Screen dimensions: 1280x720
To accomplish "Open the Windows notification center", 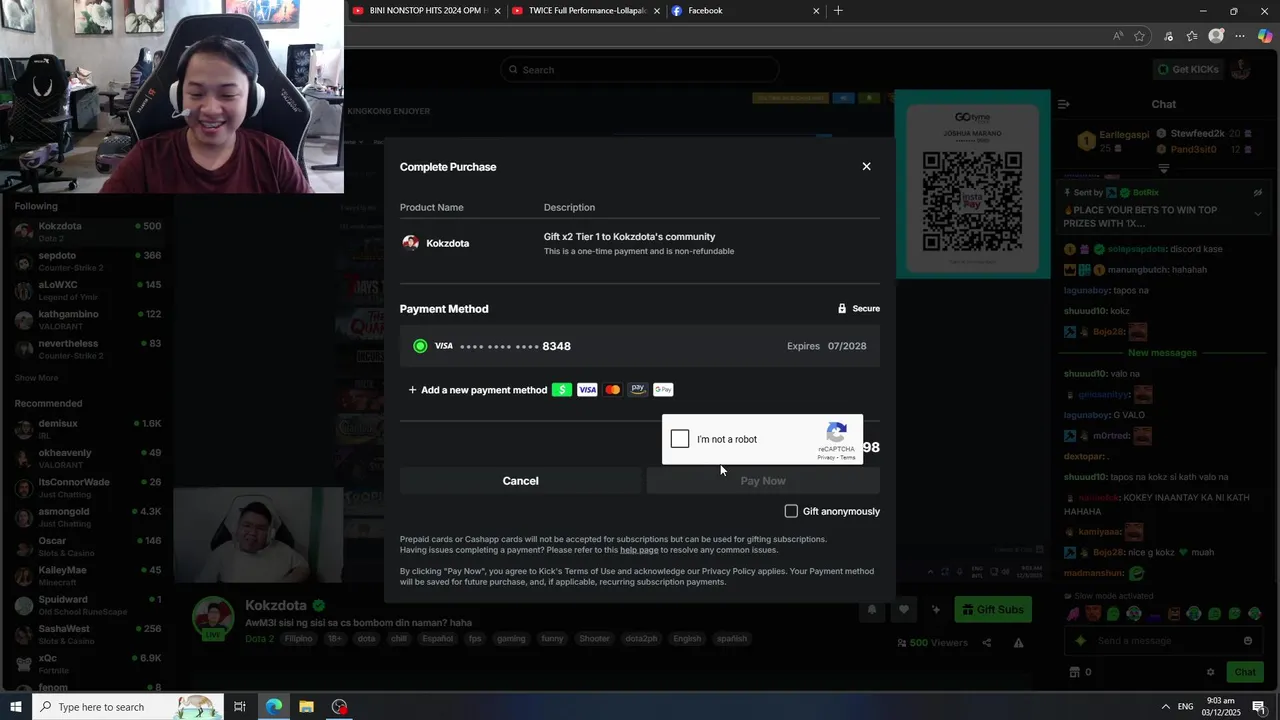I will [1259, 707].
